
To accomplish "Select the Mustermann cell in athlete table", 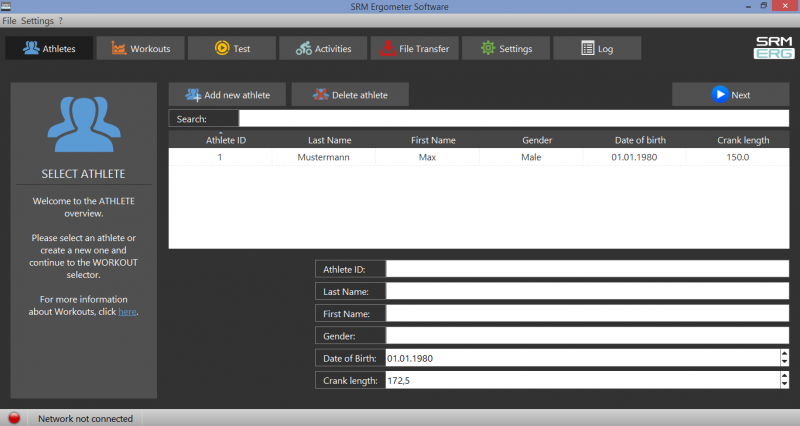I will coord(324,157).
